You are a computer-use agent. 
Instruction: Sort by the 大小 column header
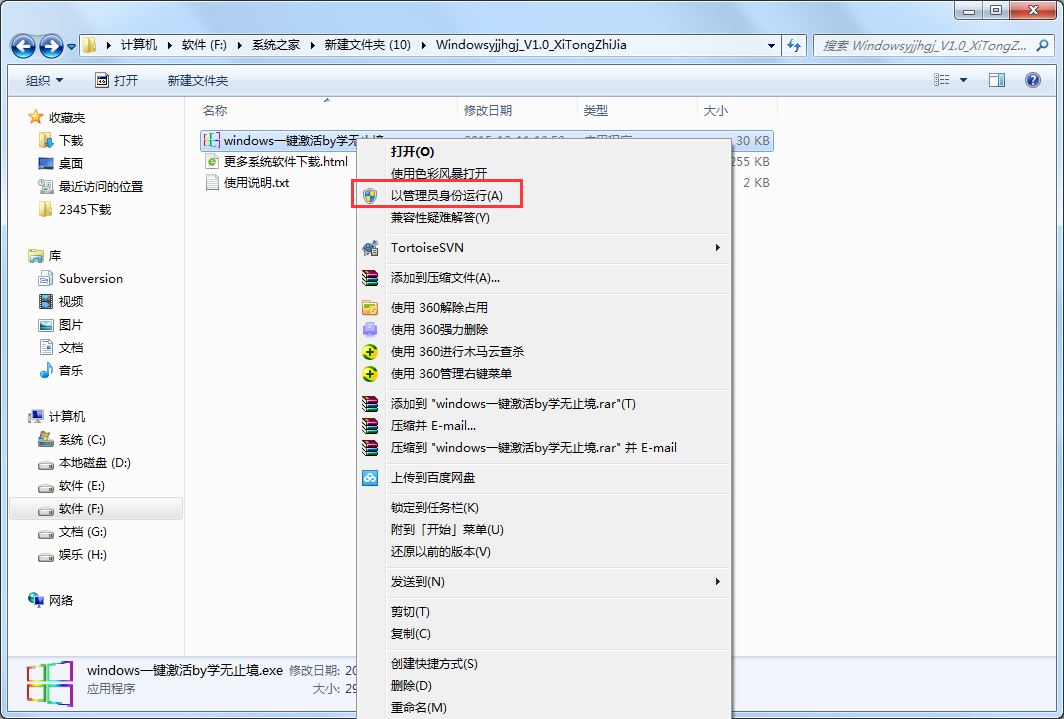(715, 111)
